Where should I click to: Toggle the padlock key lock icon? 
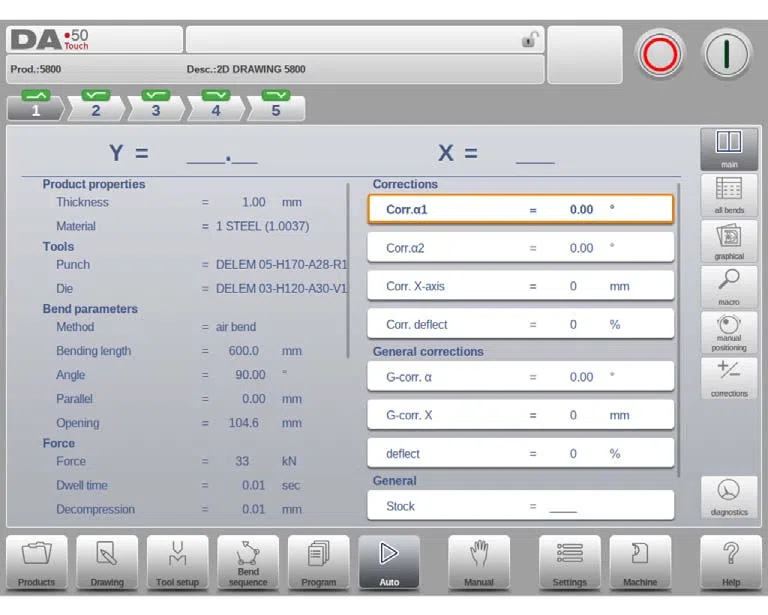pyautogui.click(x=530, y=39)
